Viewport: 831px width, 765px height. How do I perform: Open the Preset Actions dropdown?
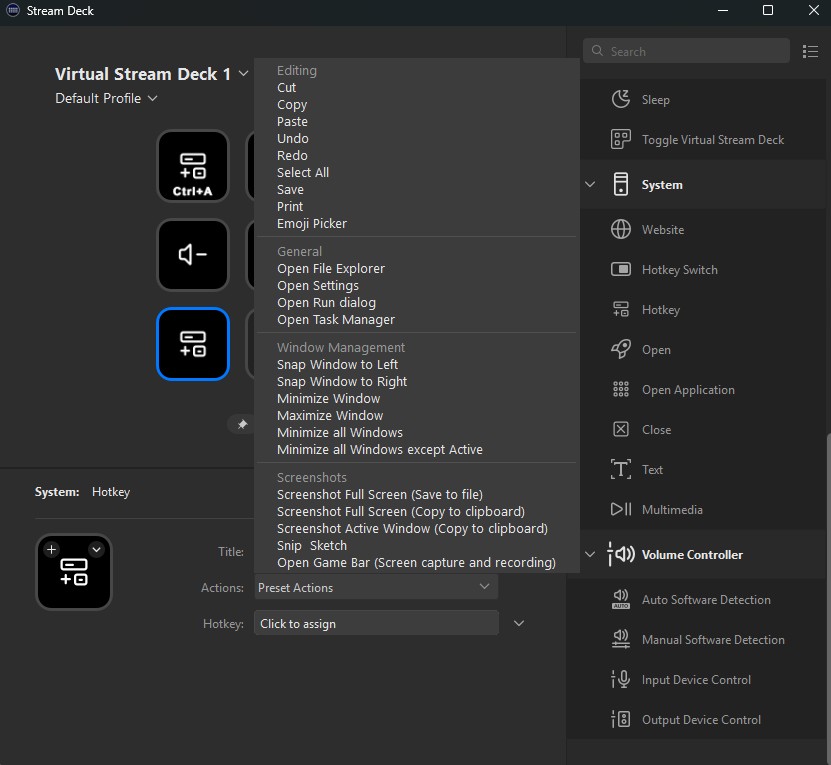coord(375,587)
